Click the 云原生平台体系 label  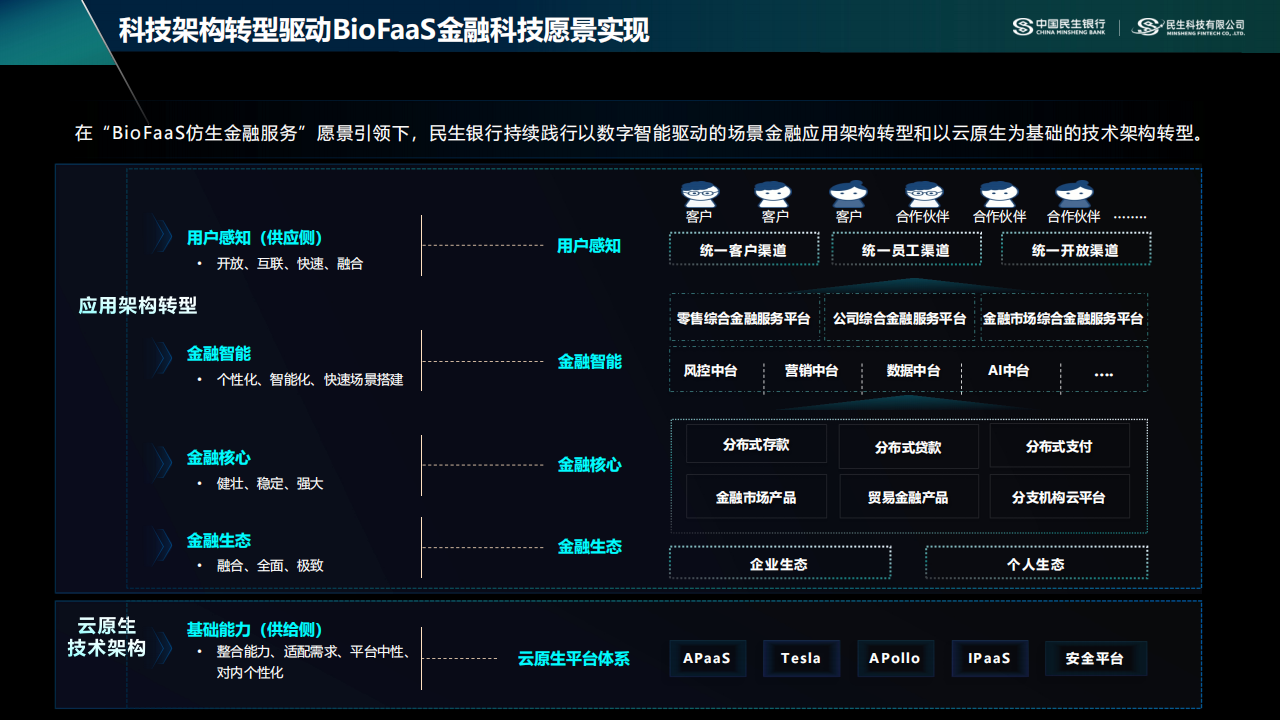click(x=574, y=659)
